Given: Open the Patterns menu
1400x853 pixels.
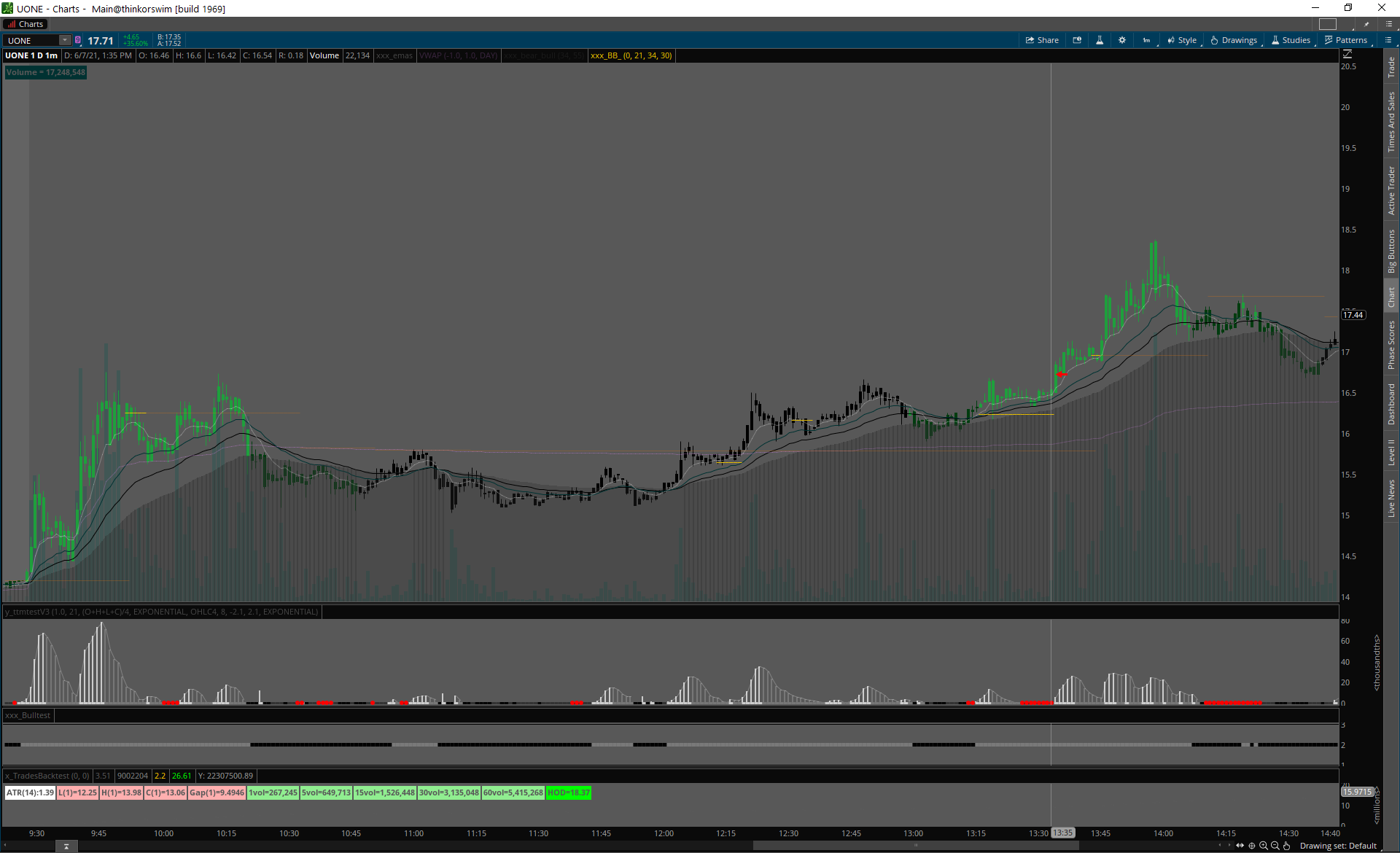Looking at the screenshot, I should point(1346,40).
